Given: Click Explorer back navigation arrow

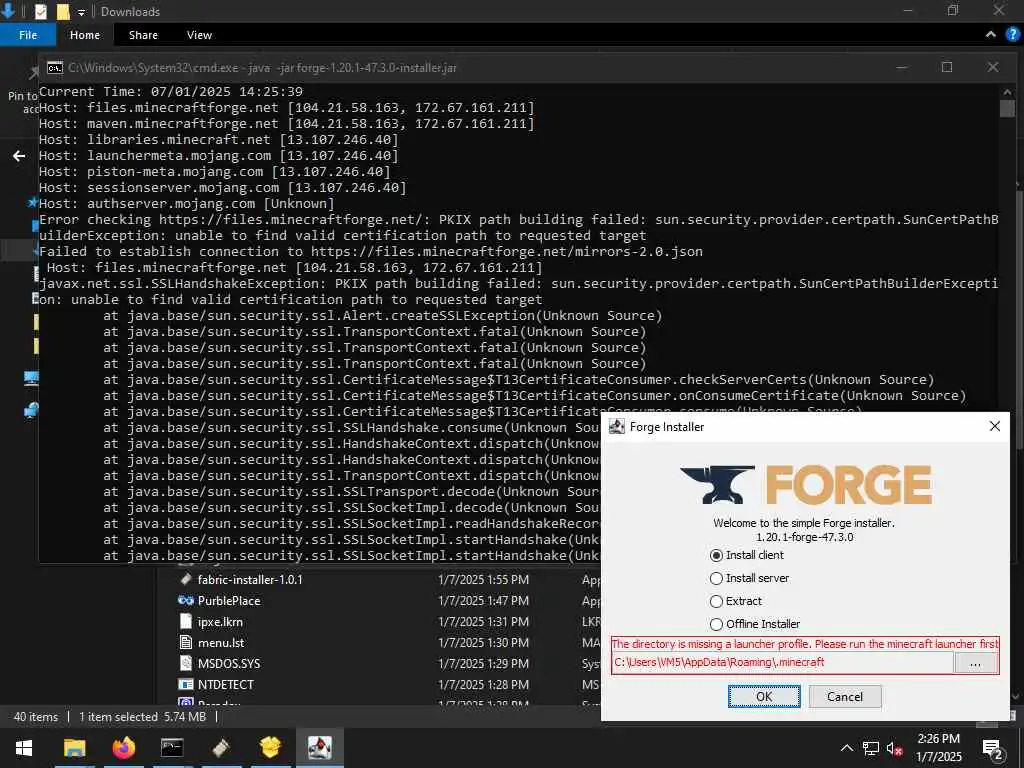Looking at the screenshot, I should (19, 155).
